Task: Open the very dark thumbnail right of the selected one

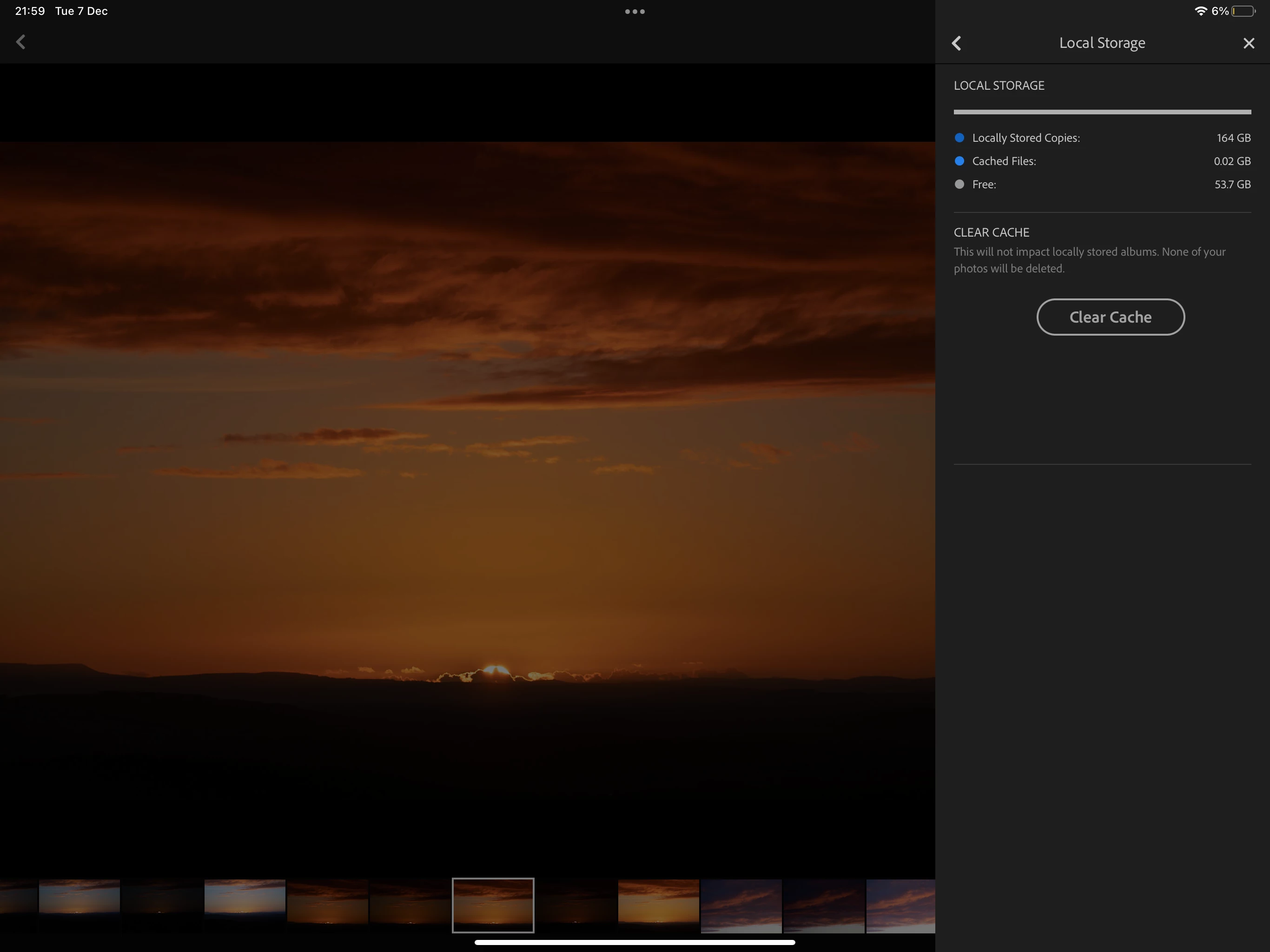Action: click(x=576, y=905)
